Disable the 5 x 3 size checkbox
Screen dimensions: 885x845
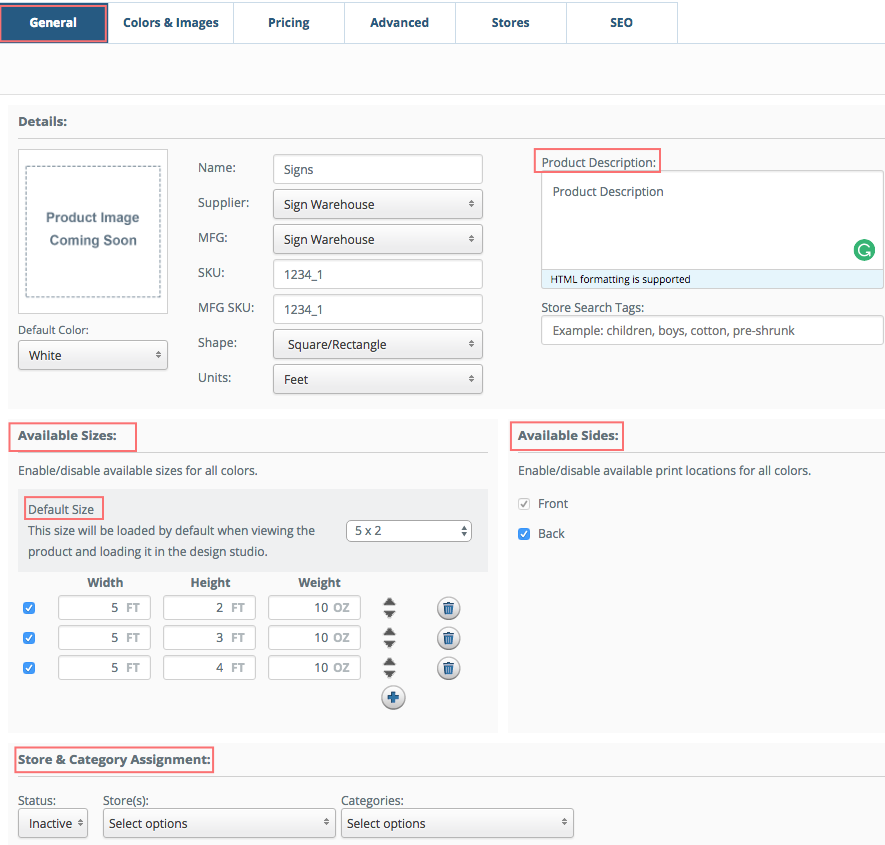(29, 638)
